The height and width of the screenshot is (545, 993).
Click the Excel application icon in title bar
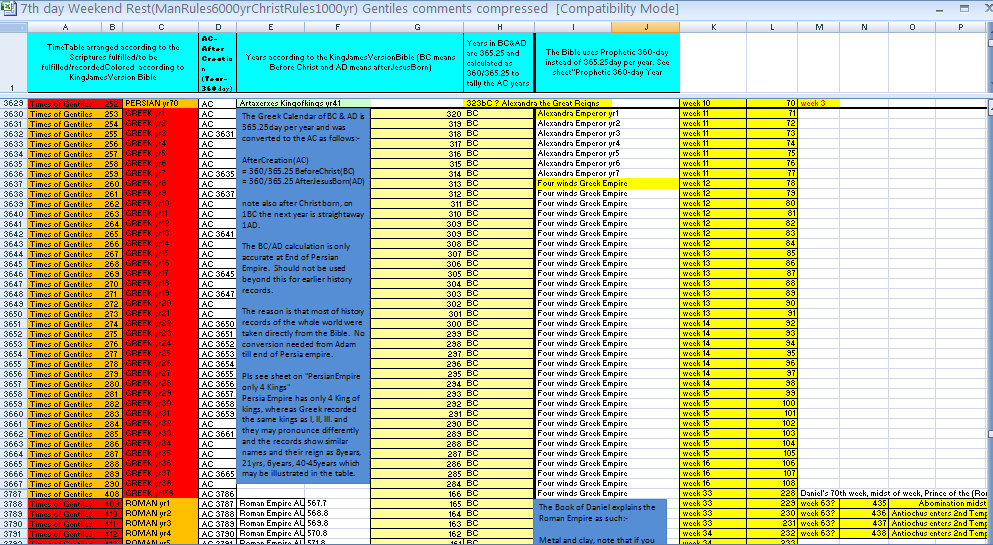pyautogui.click(x=8, y=8)
